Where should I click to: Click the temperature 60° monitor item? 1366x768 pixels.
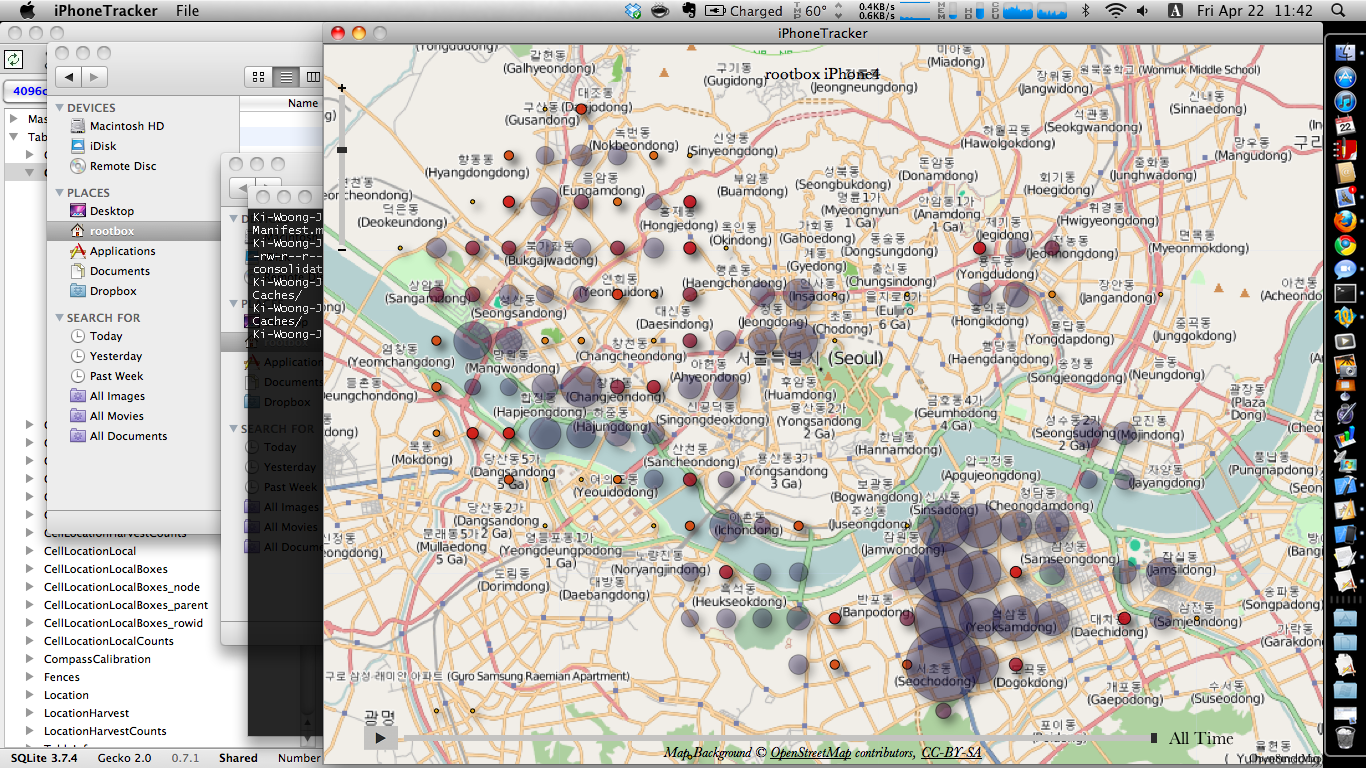pos(809,11)
